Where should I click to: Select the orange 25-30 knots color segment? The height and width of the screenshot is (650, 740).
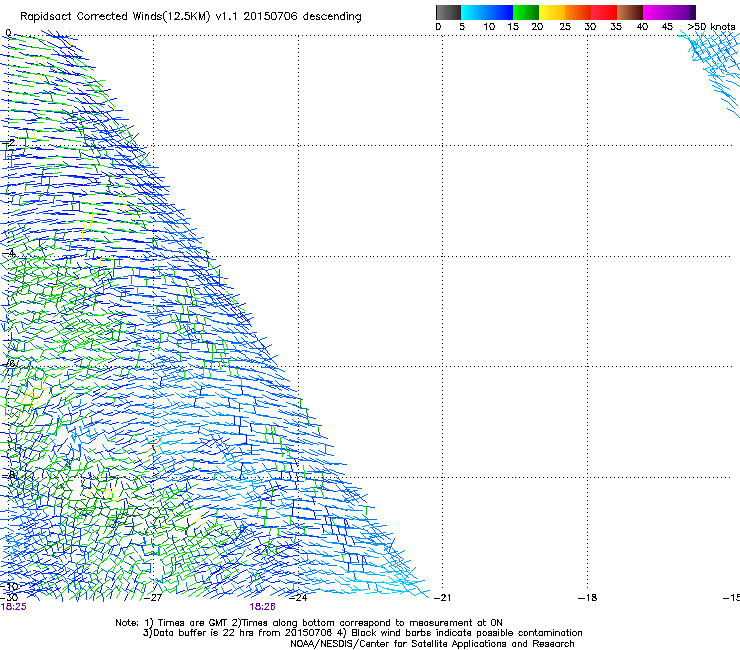[x=578, y=12]
